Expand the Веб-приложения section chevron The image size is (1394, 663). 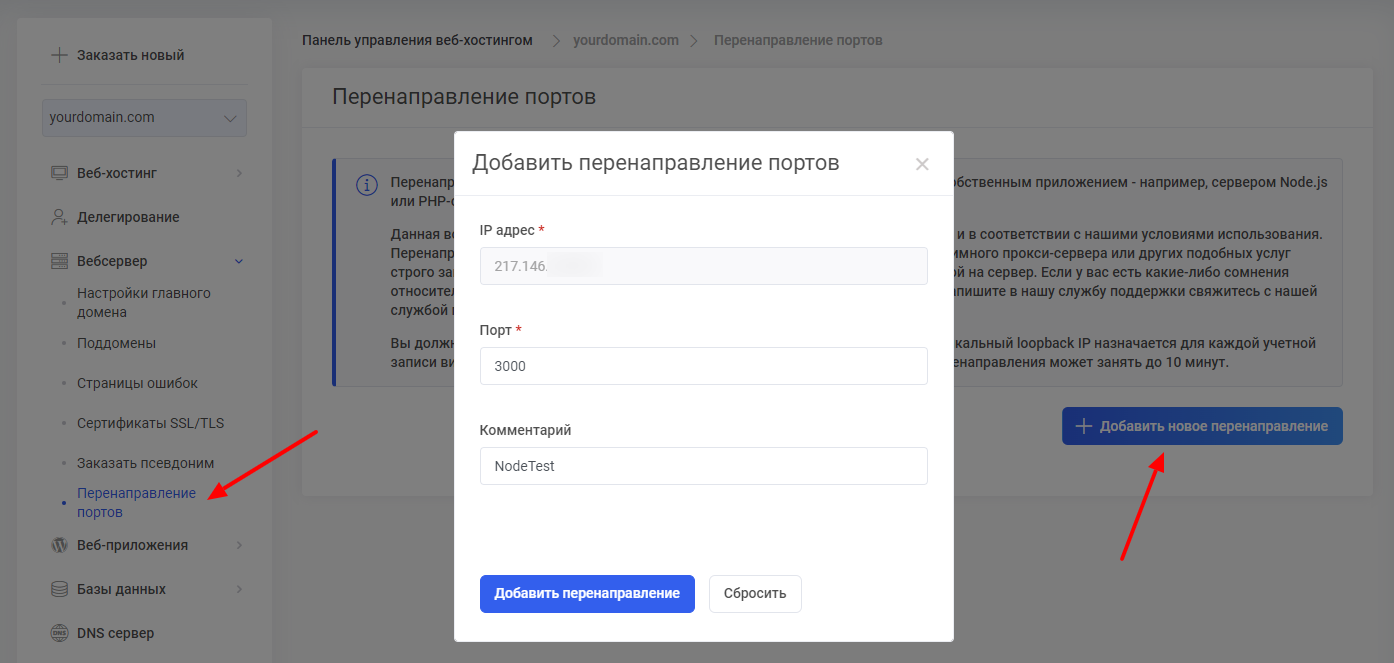[239, 545]
